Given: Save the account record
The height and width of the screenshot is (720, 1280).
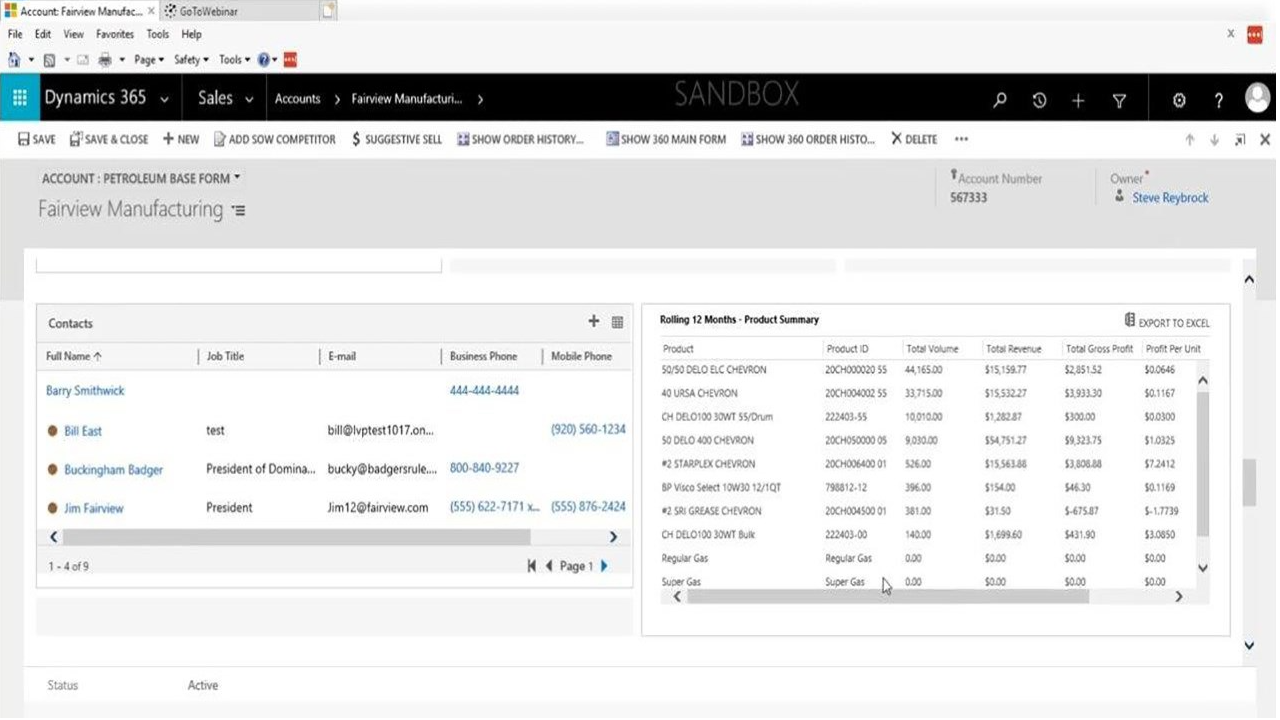Looking at the screenshot, I should click(x=37, y=139).
